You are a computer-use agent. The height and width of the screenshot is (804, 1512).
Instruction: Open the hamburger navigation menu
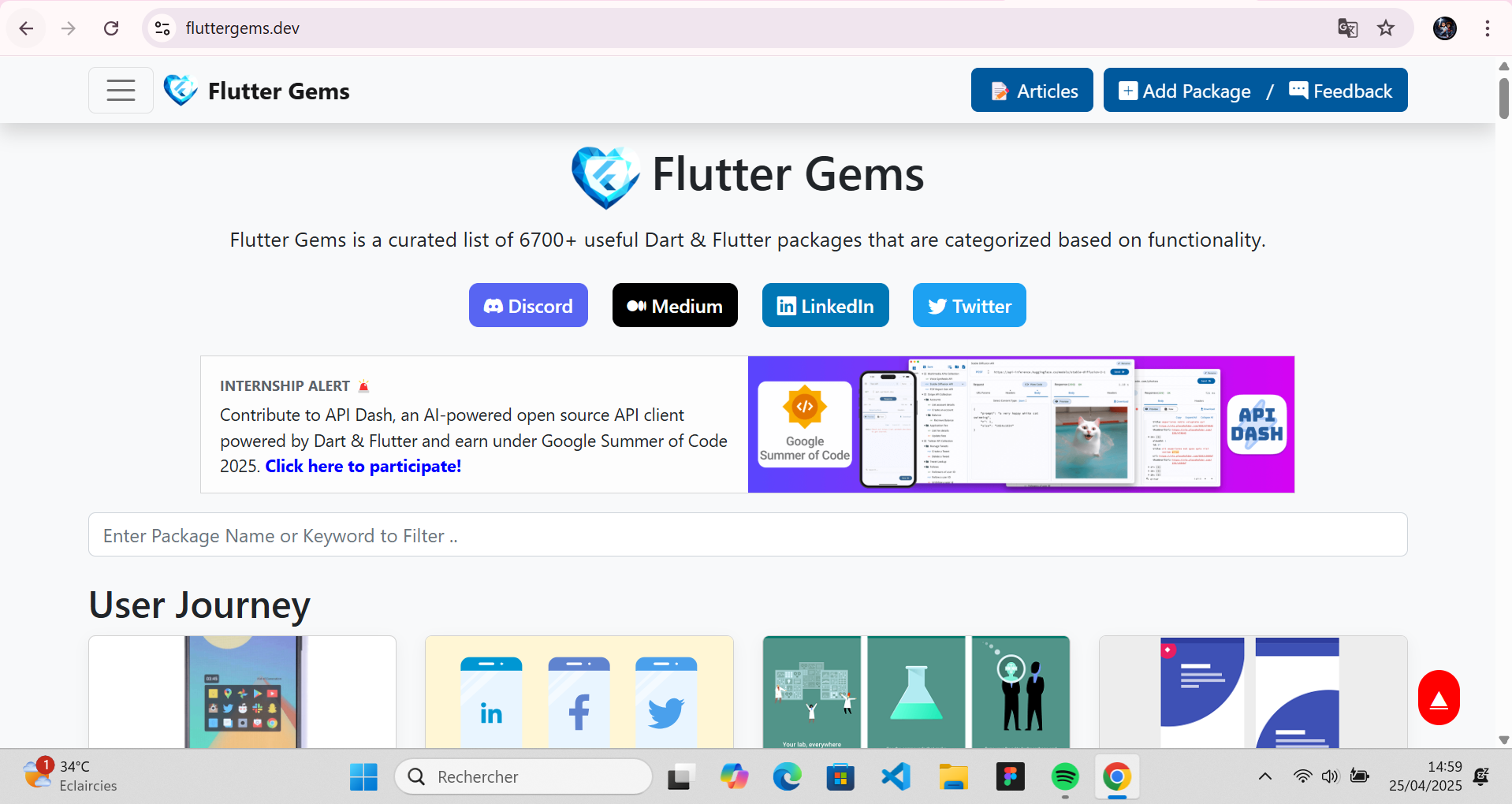121,91
